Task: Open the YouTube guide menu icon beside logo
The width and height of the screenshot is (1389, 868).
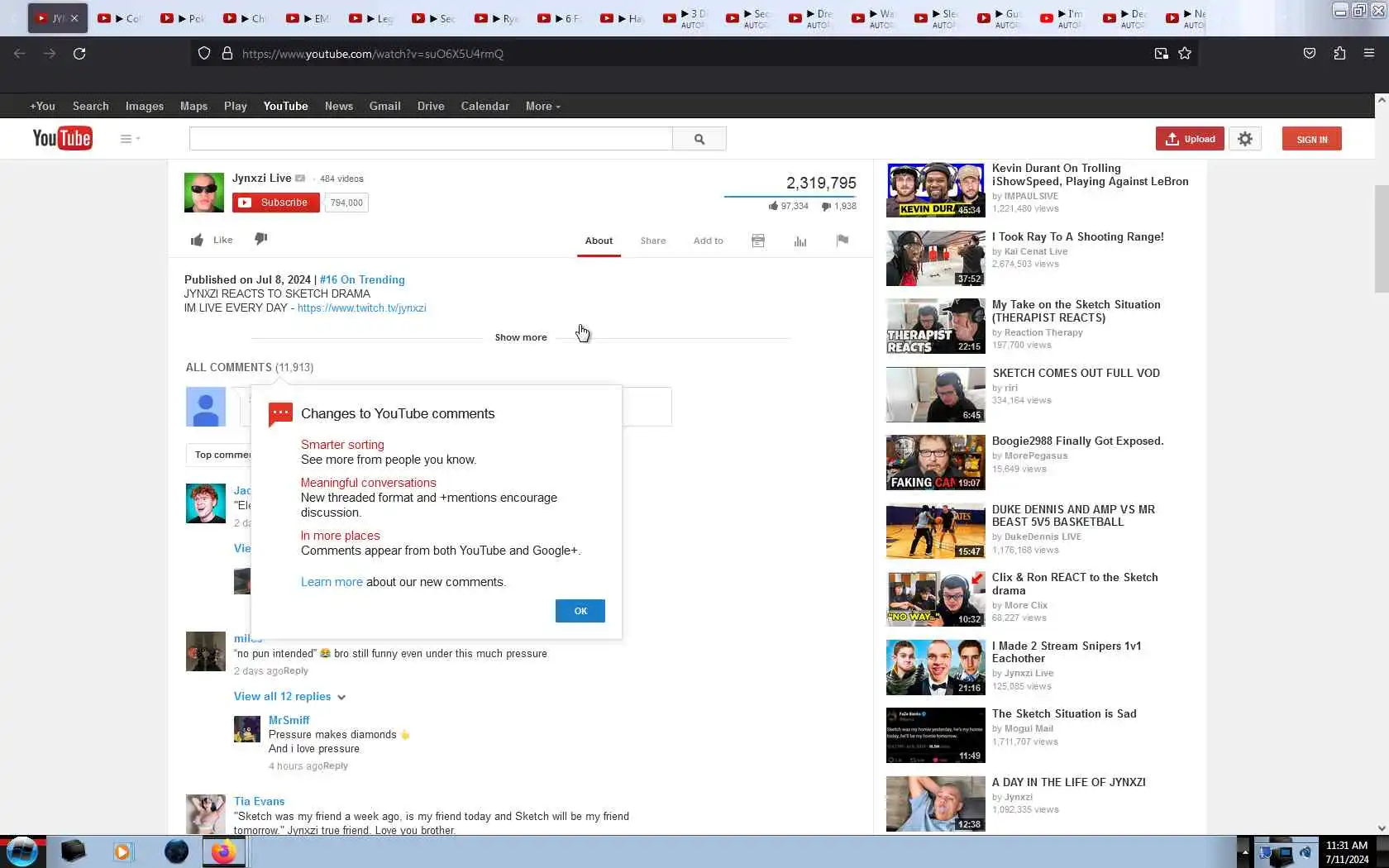Action: pyautogui.click(x=130, y=139)
